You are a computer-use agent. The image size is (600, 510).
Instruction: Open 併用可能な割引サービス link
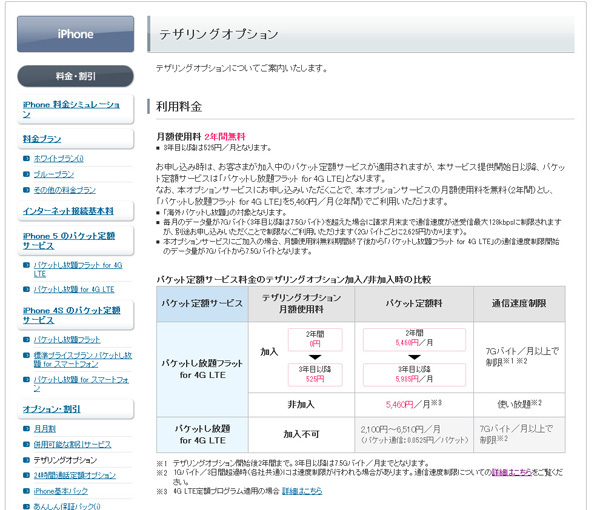tap(73, 444)
